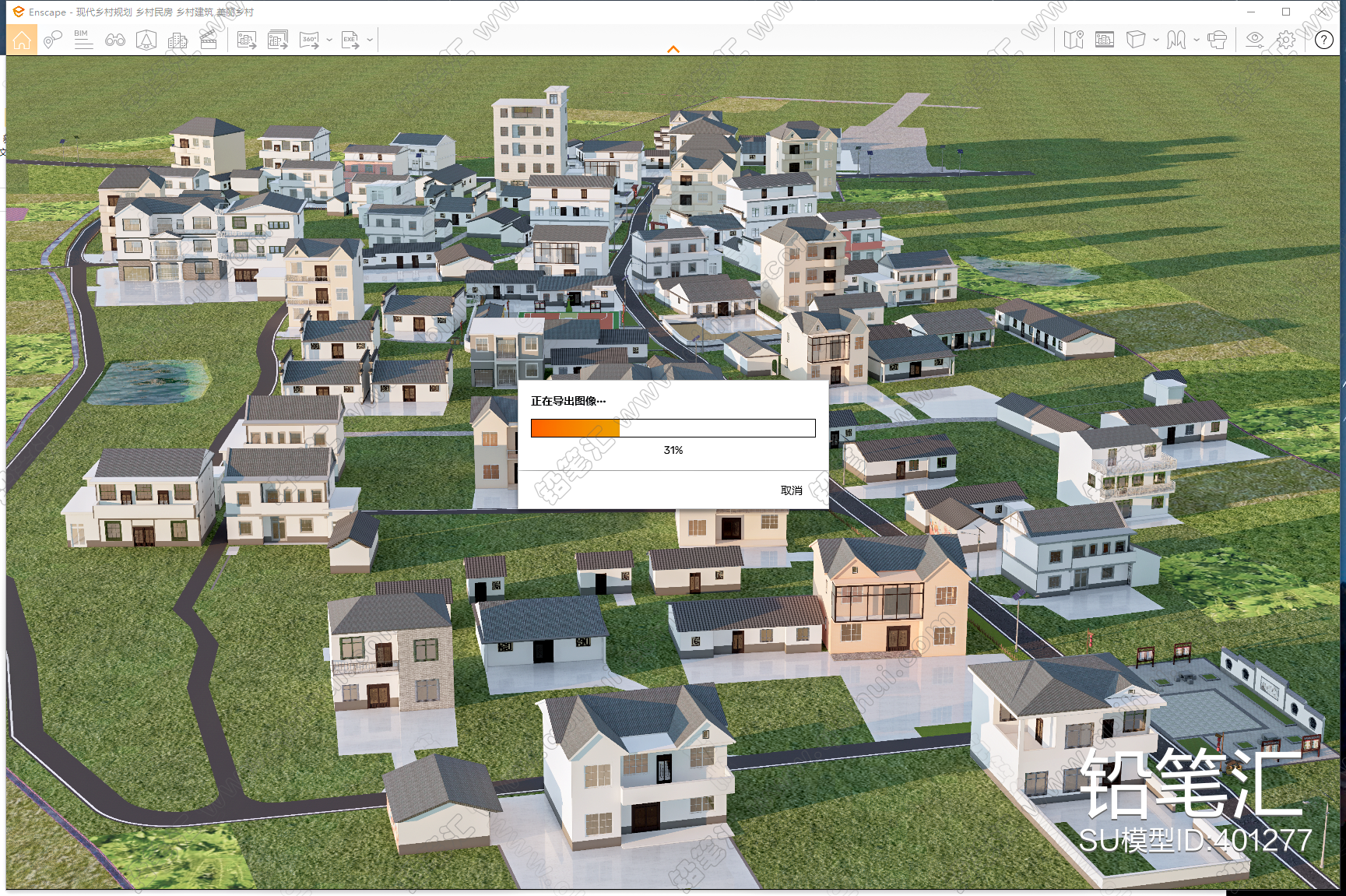Click the 取消 button in export dialog
The width and height of the screenshot is (1346, 896).
tap(792, 490)
